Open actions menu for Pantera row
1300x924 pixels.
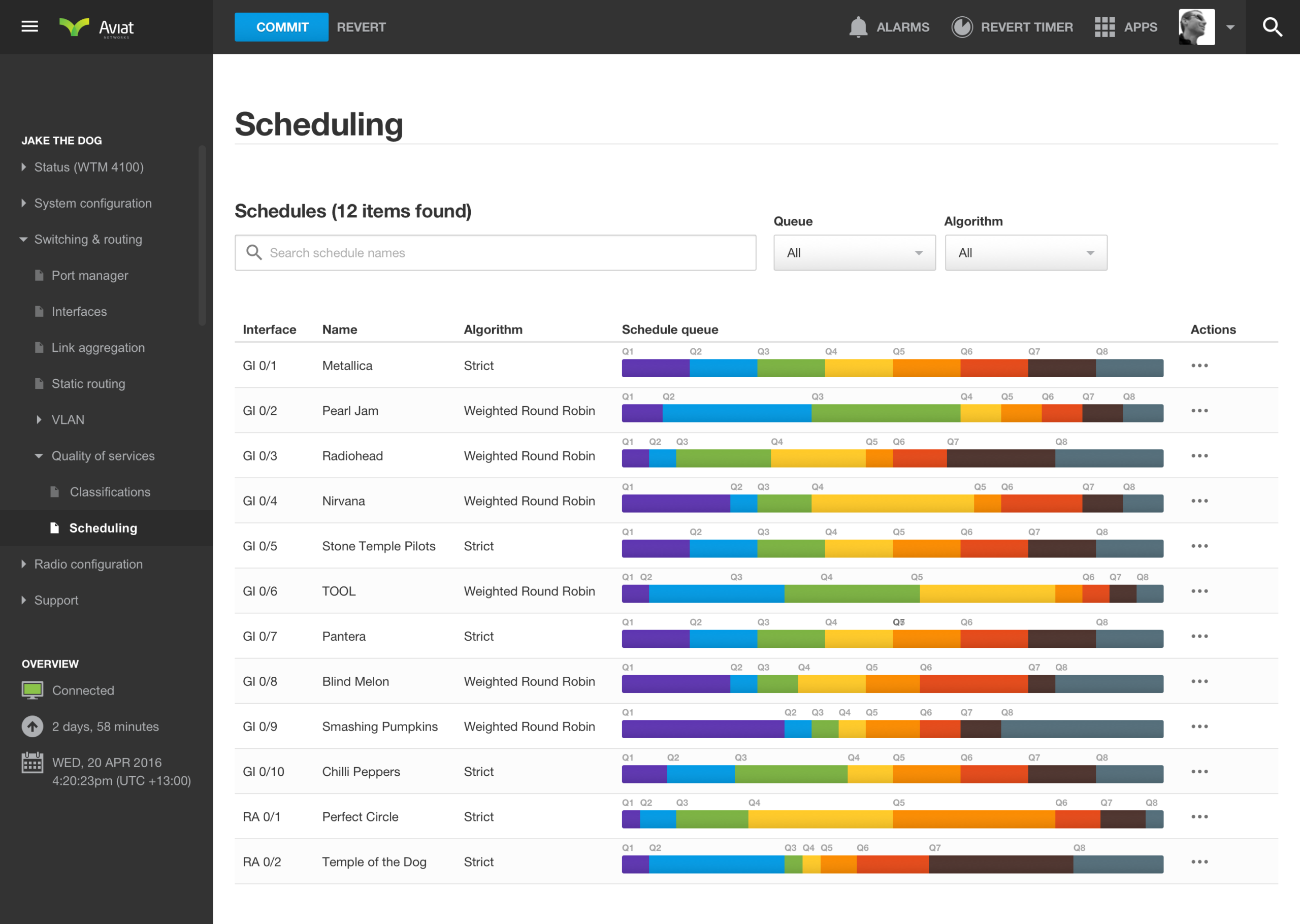[x=1199, y=636]
